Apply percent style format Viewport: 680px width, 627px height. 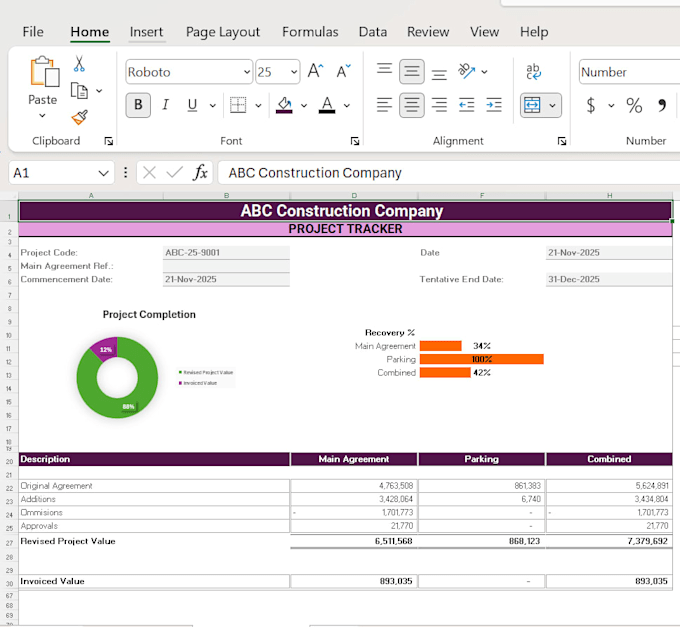tap(634, 105)
